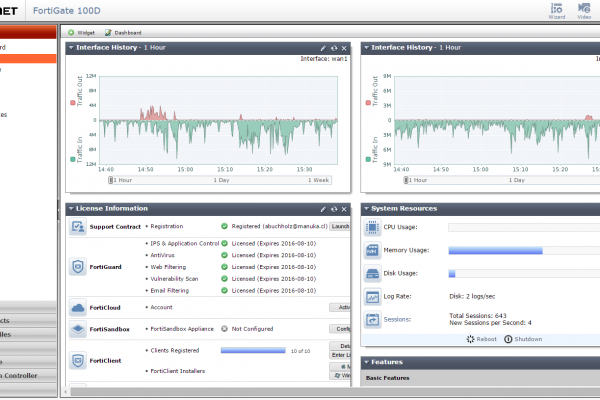Click the AntiVirus license entry

pos(163,255)
